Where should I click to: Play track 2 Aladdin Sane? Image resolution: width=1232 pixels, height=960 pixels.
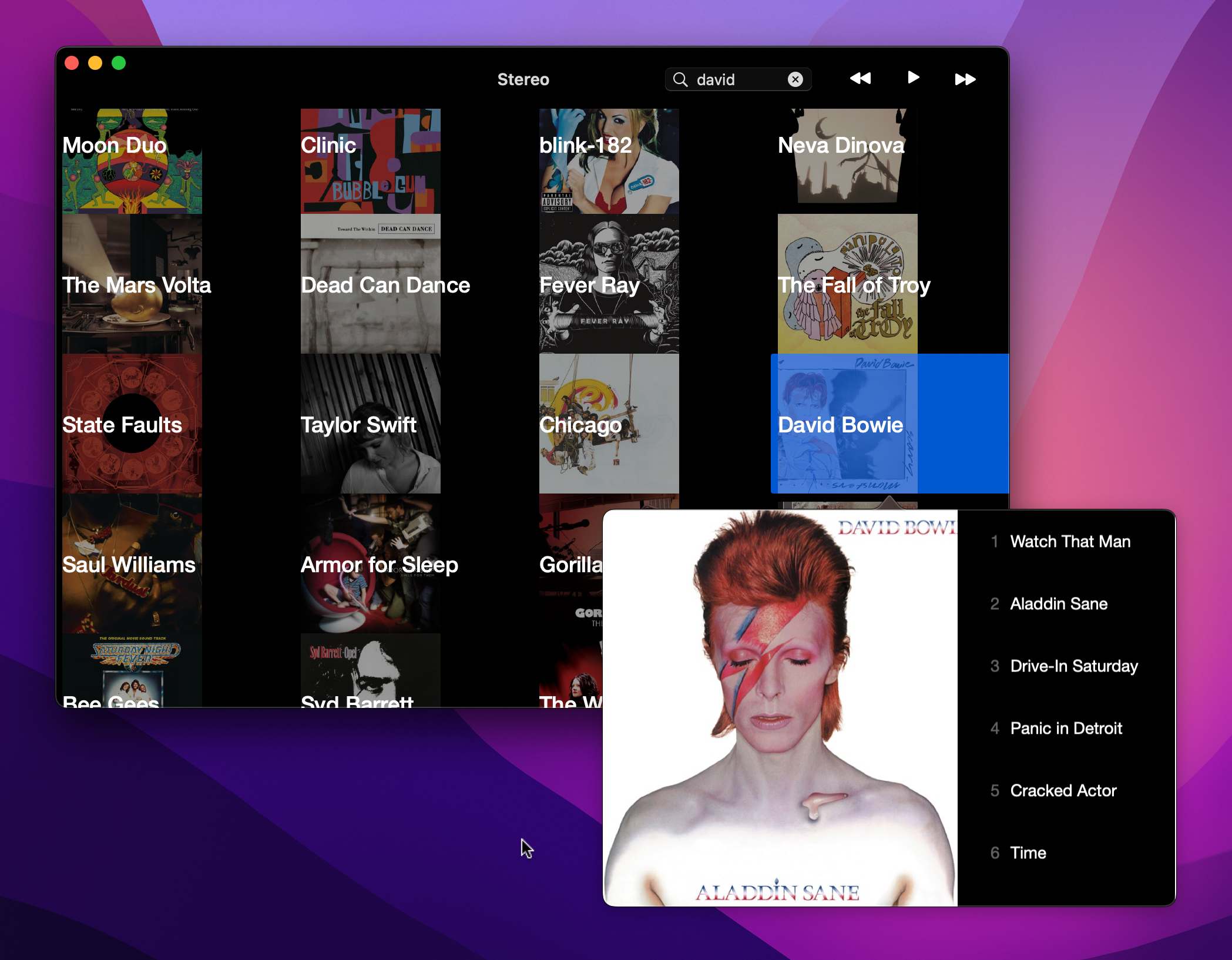tap(1066, 603)
